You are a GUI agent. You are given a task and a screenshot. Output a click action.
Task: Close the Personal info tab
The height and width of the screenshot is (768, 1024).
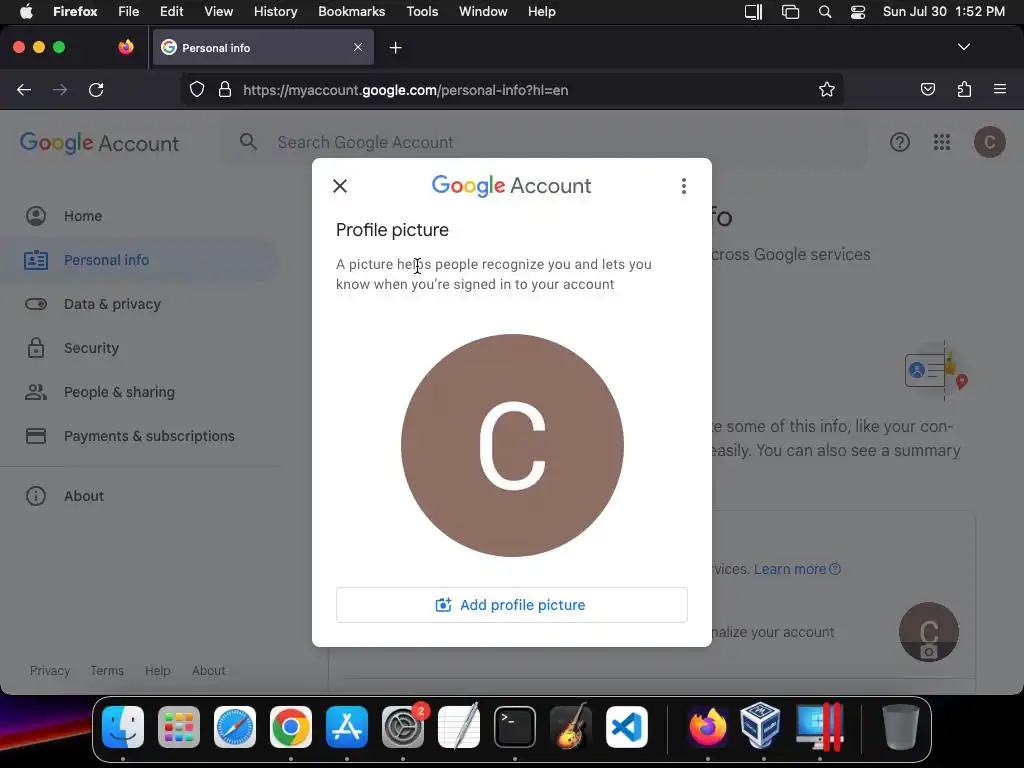click(358, 47)
